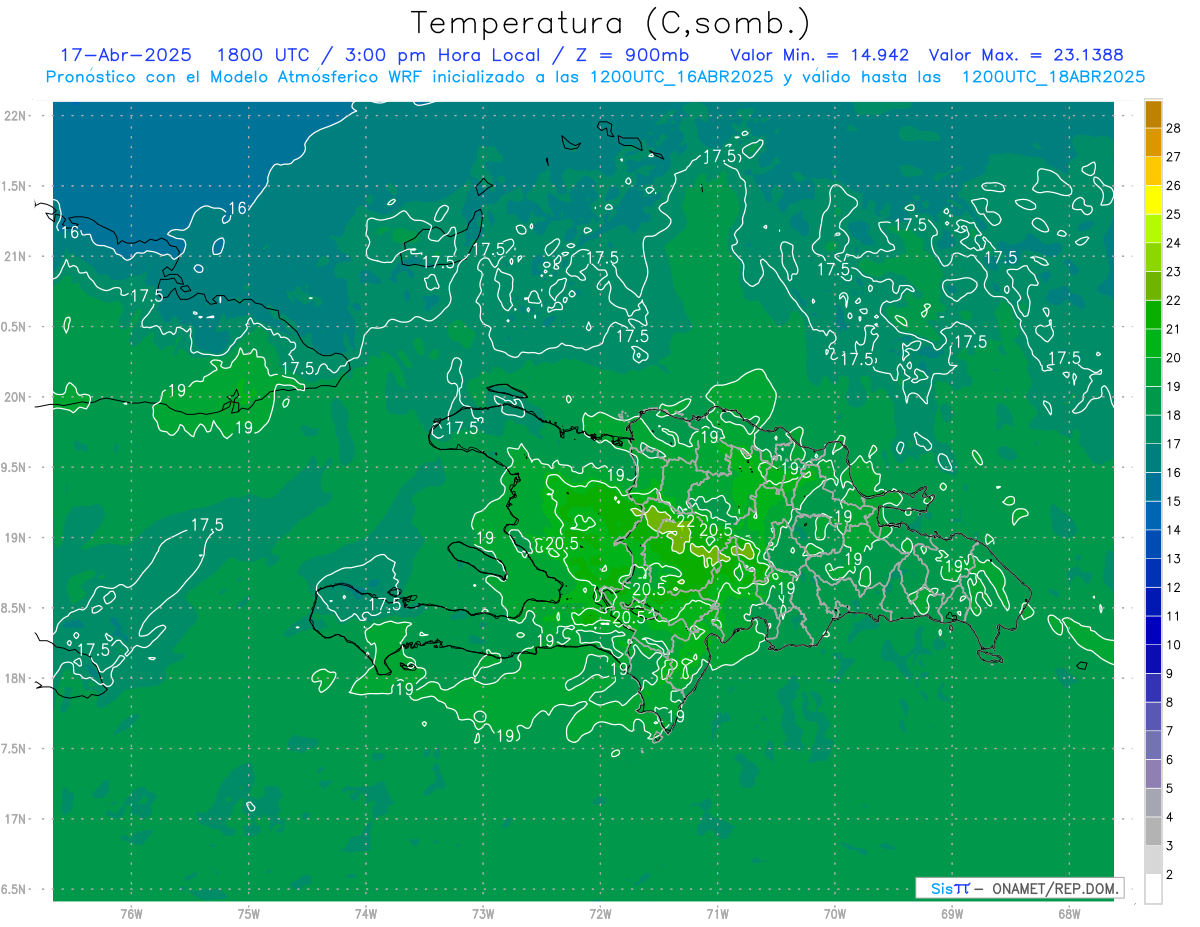Pick the bright yellow swatch between 25 and 26
Image resolution: width=1200 pixels, height=927 pixels.
[1153, 200]
